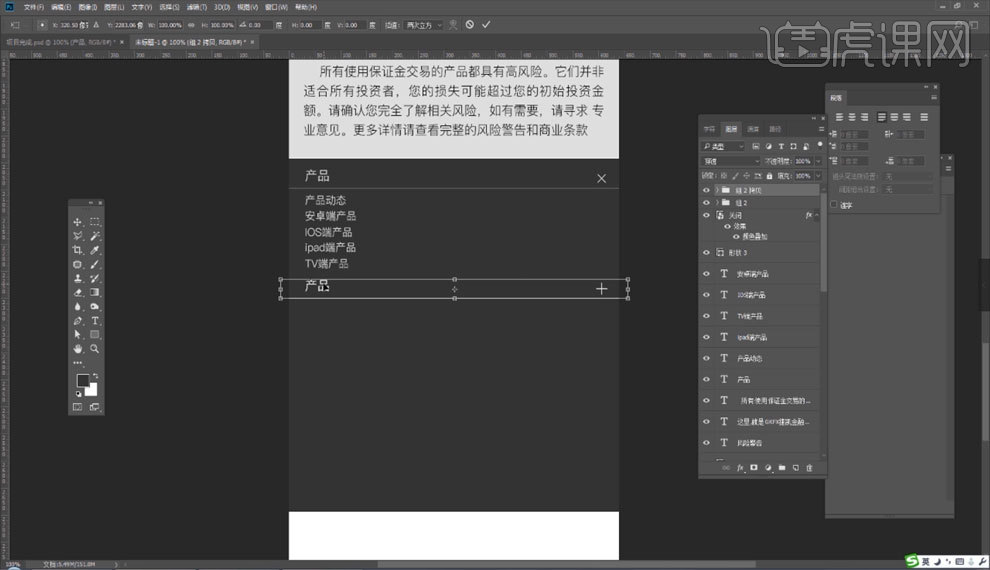Select the Lasso tool
This screenshot has height=570, width=990.
coord(78,236)
